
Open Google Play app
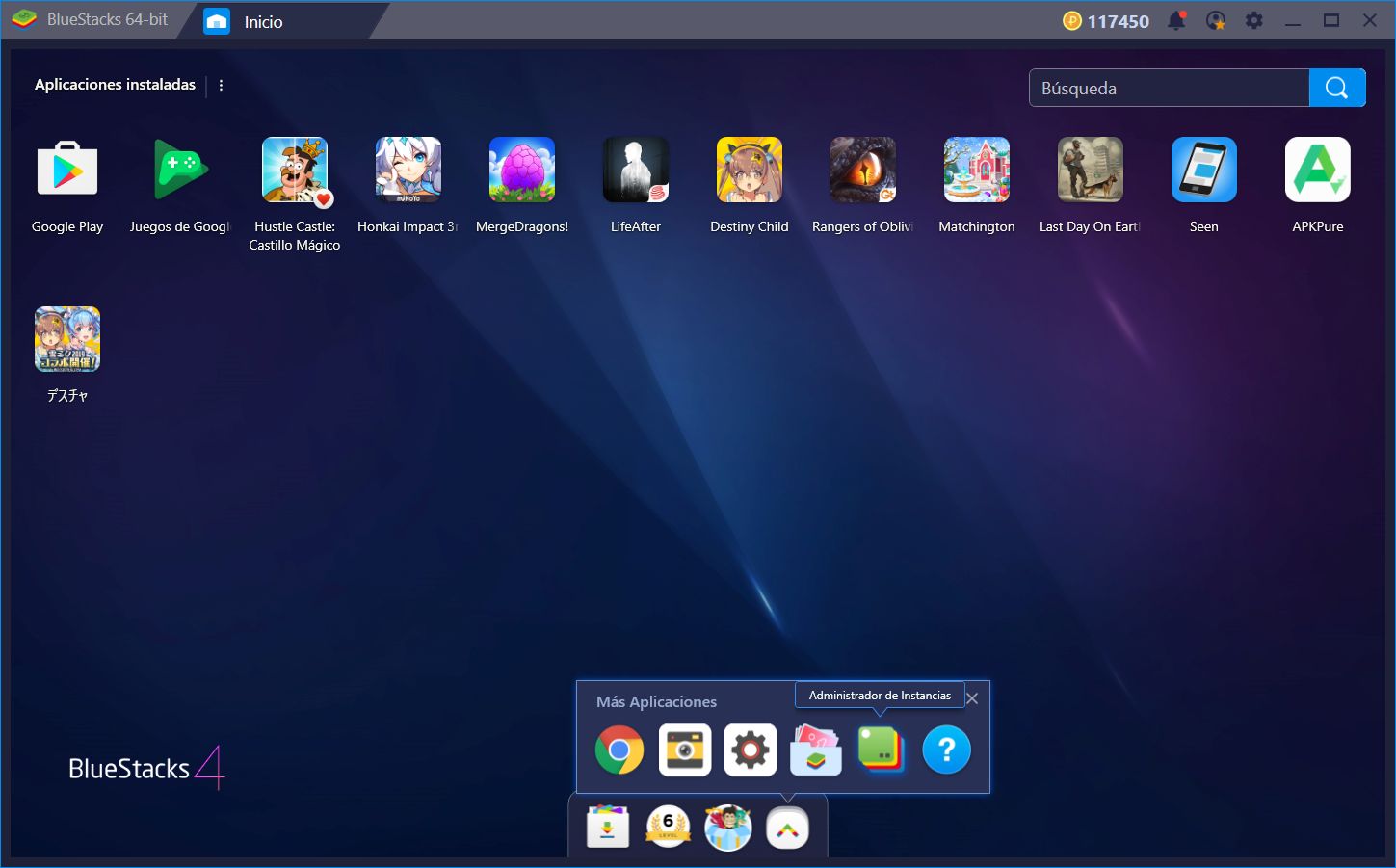67,171
